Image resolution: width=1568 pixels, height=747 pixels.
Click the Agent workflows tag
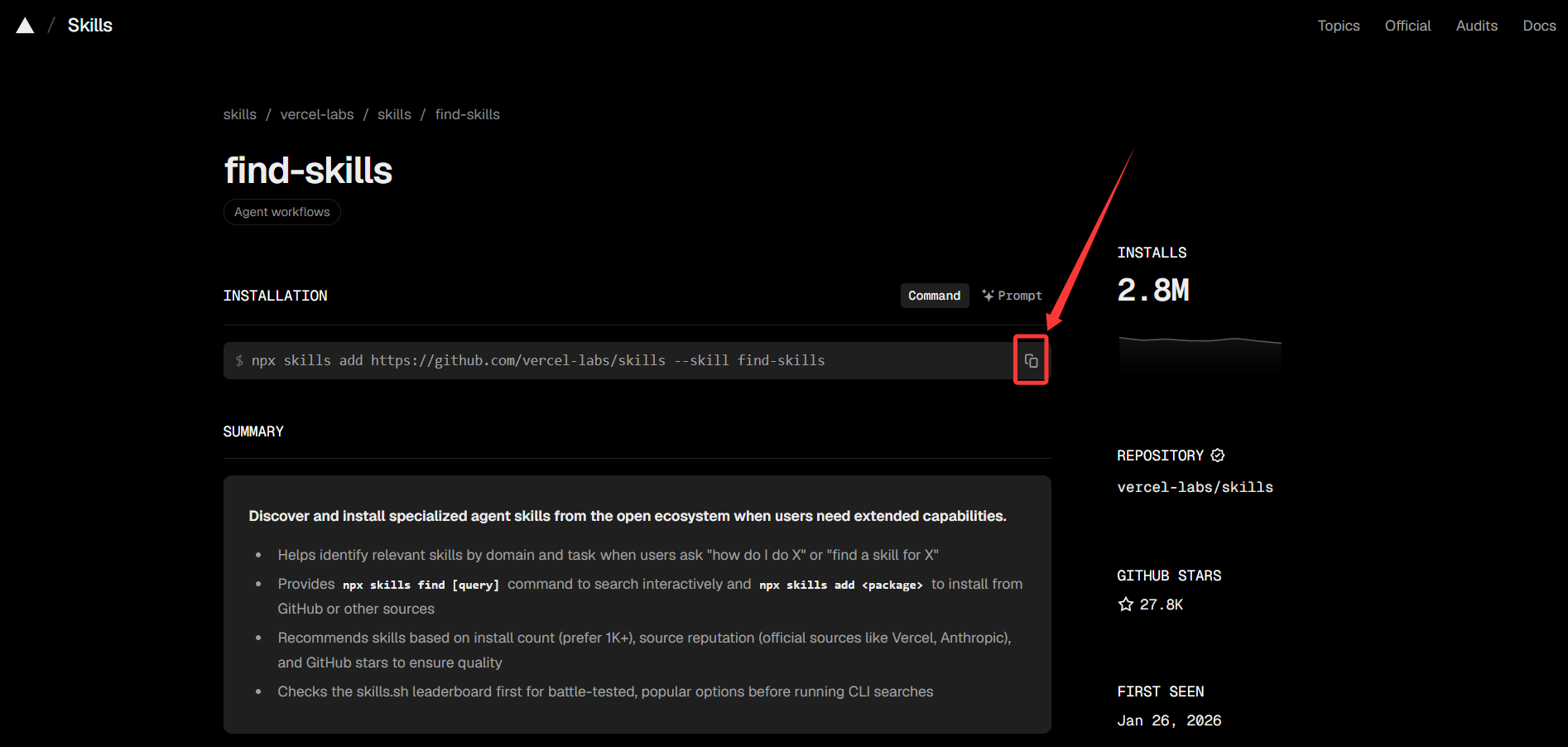click(282, 212)
